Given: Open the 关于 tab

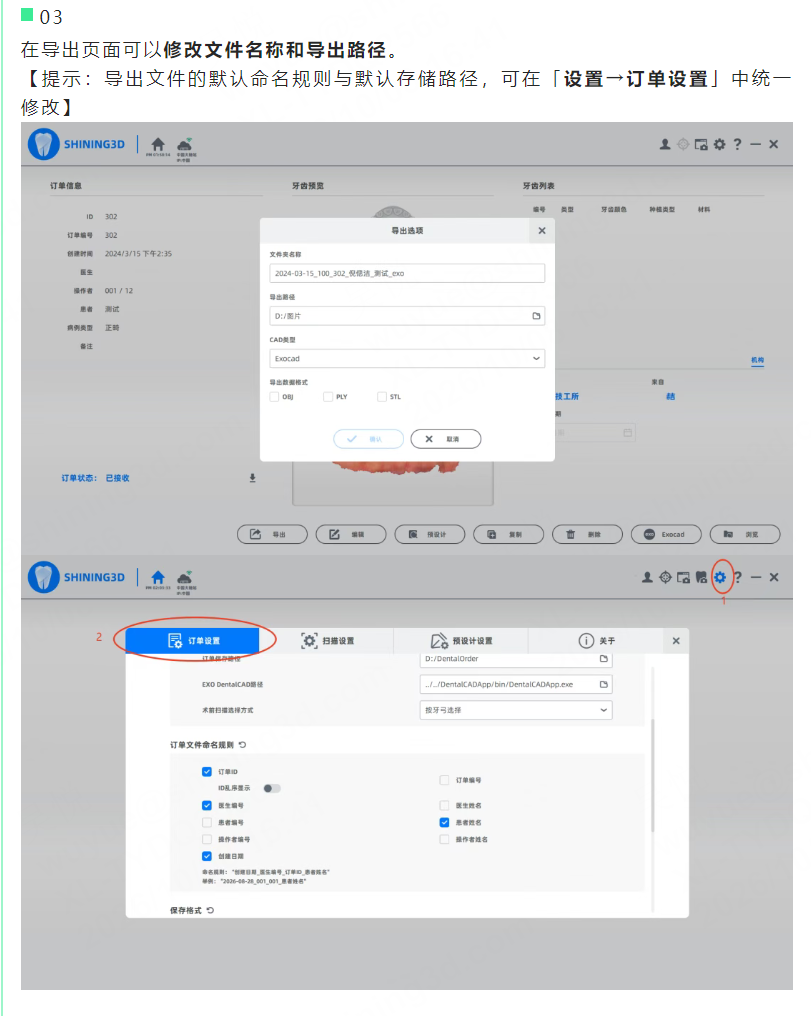Looking at the screenshot, I should click(x=596, y=640).
